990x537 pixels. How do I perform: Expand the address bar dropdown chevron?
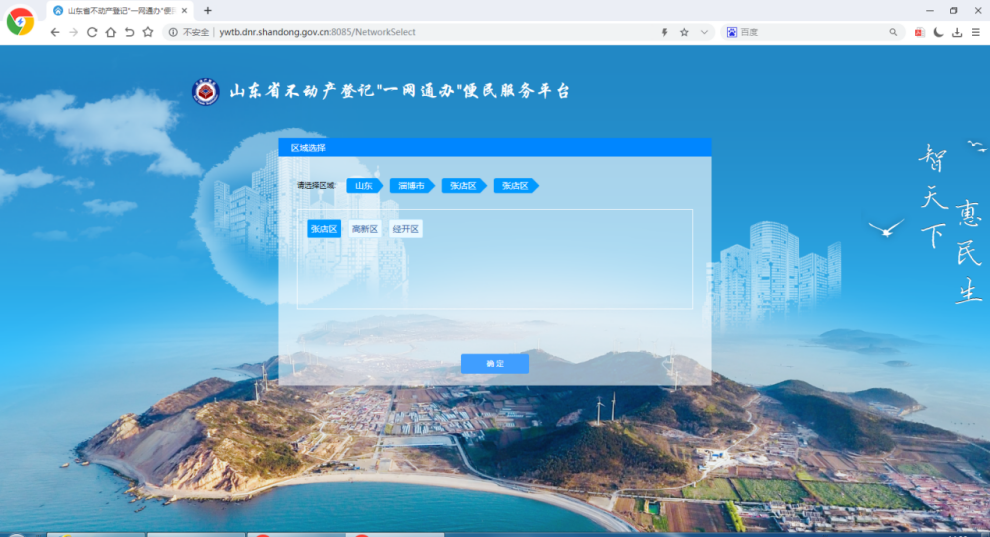point(704,32)
